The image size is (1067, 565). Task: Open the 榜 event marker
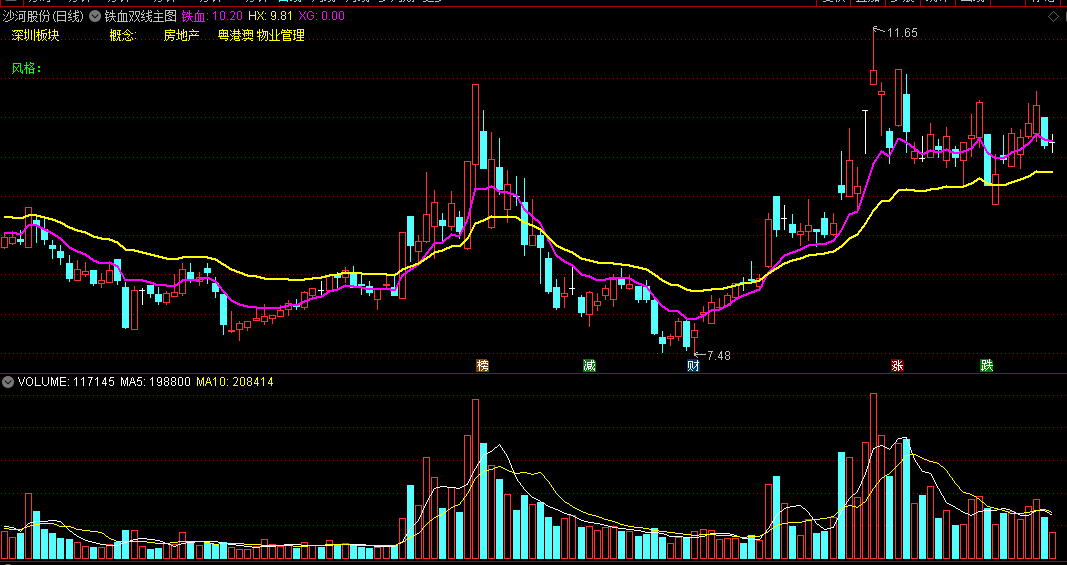pyautogui.click(x=482, y=366)
